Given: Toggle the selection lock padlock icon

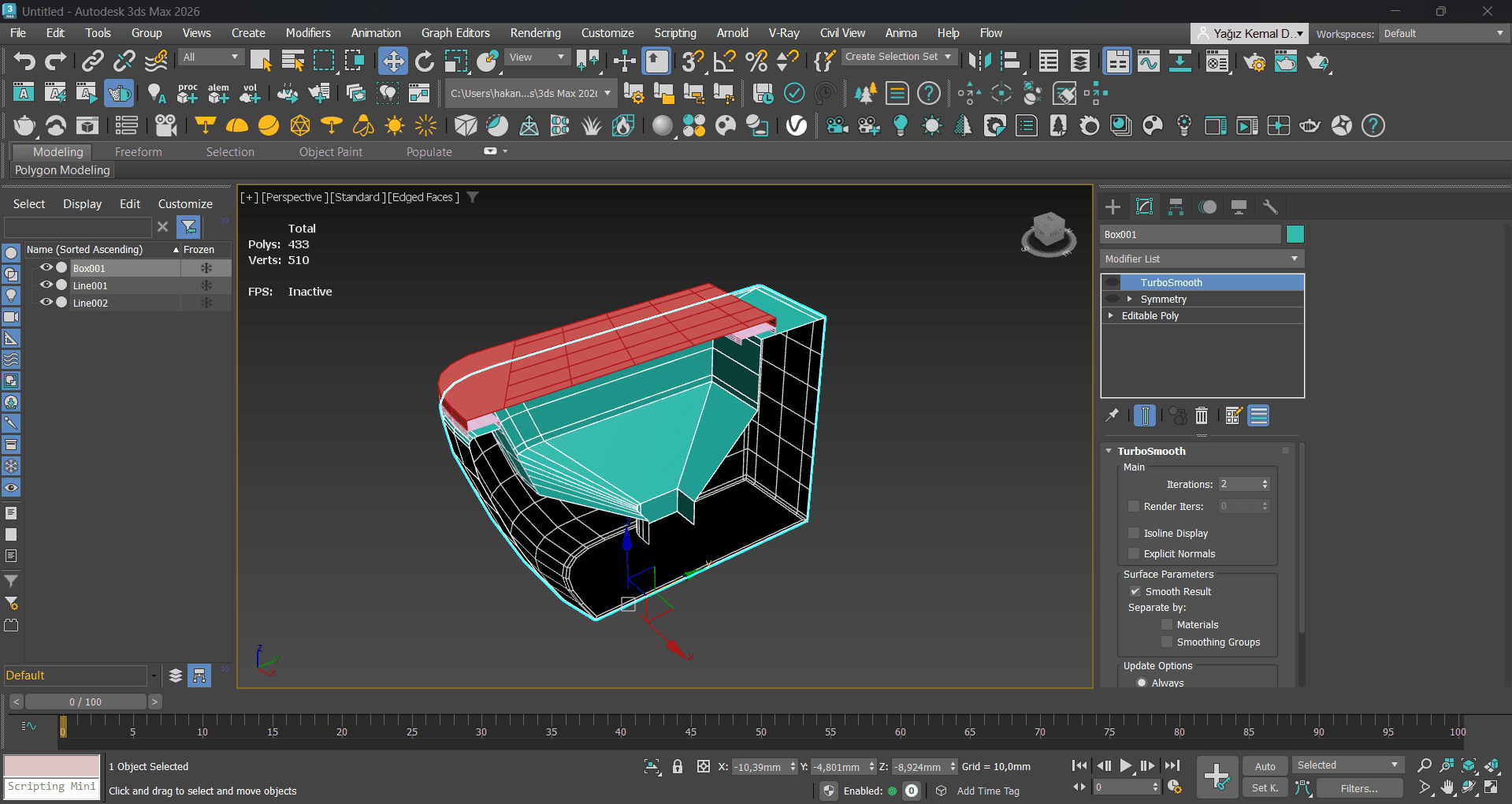Looking at the screenshot, I should click(677, 766).
